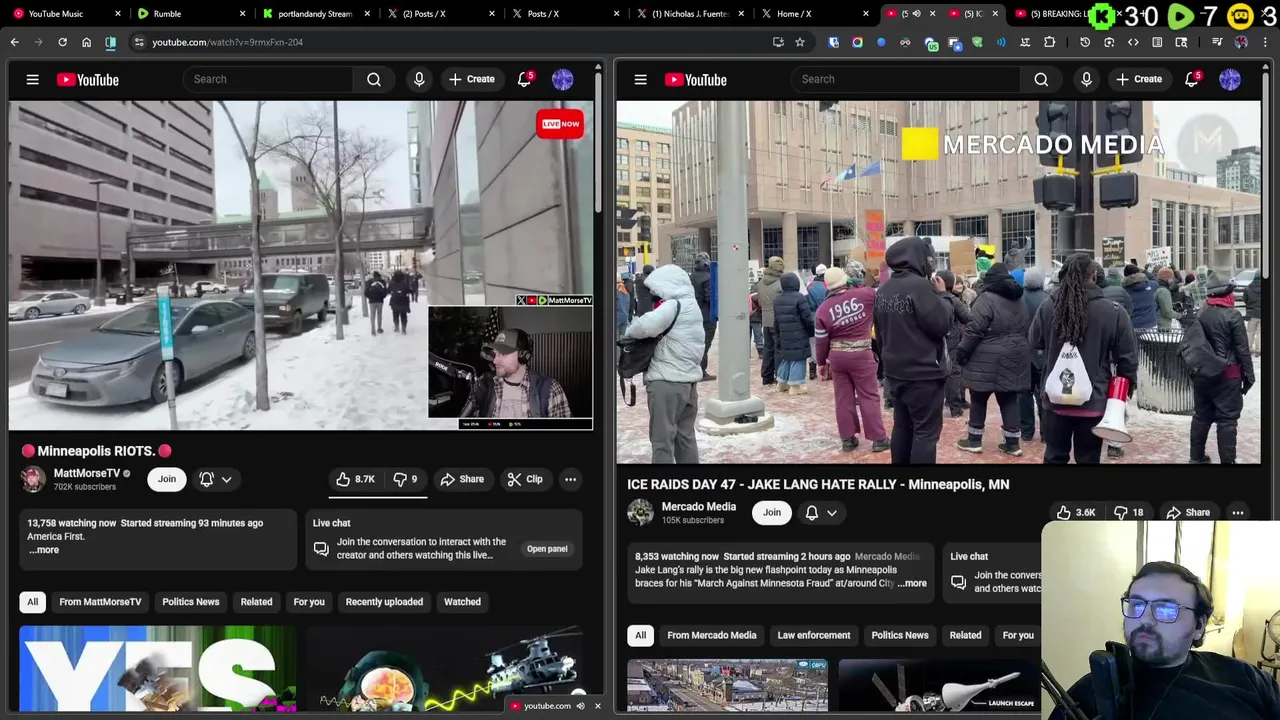
Task: Start voice search in left YouTube window
Action: [419, 79]
